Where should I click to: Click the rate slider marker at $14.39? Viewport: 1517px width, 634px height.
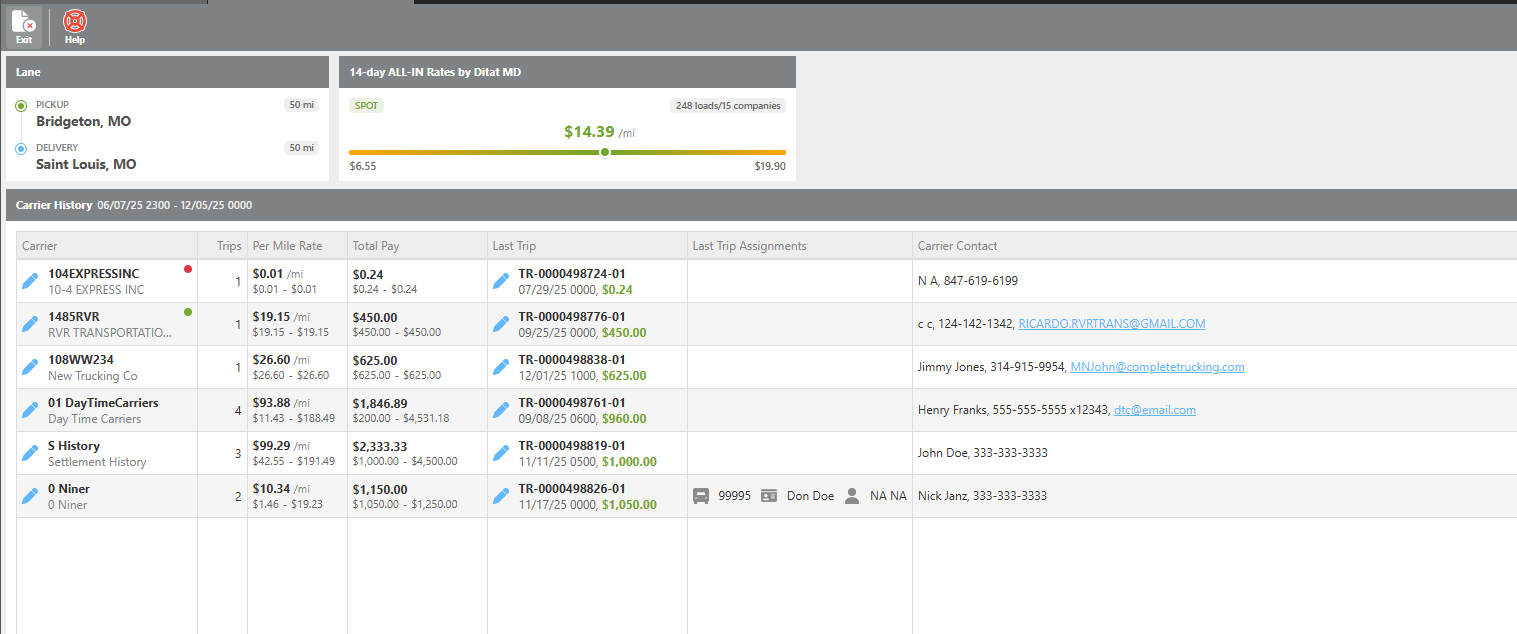[x=605, y=152]
